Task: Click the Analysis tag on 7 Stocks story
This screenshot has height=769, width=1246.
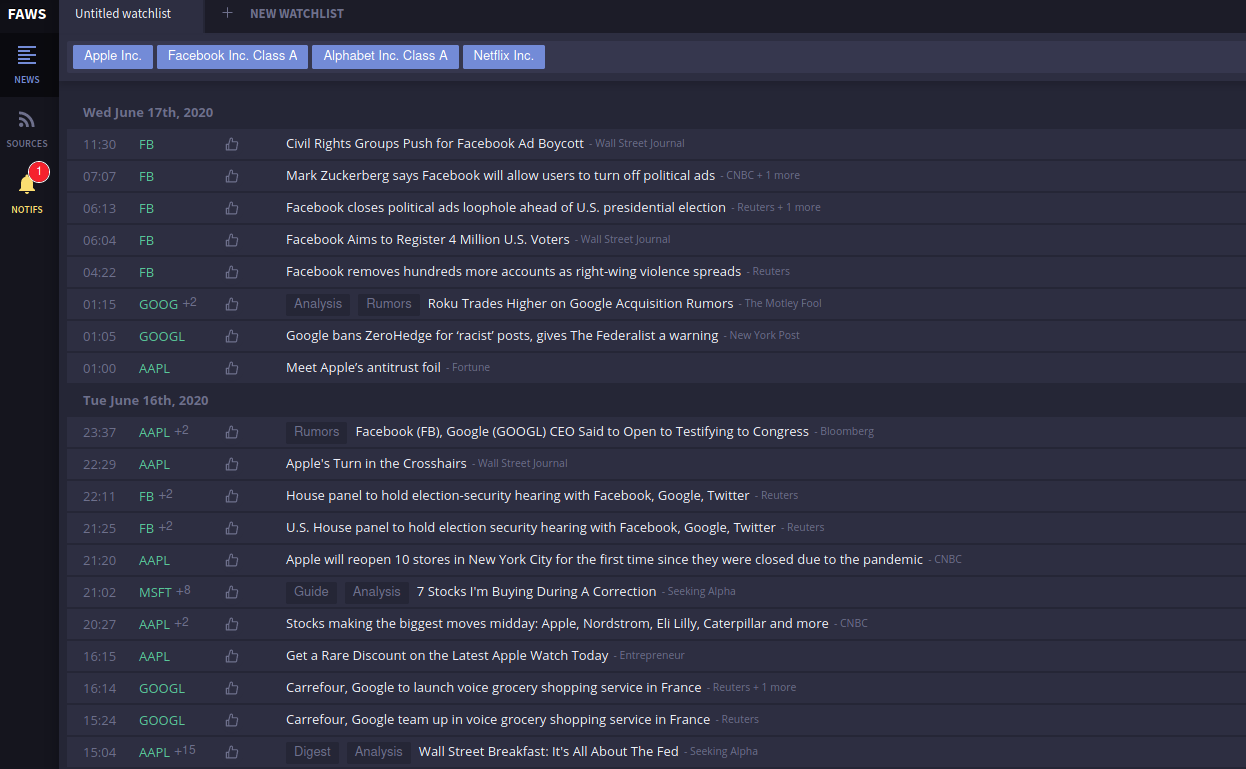Action: pos(377,592)
